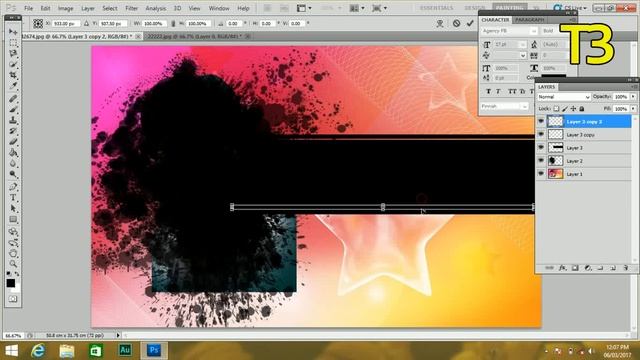Screen dimensions: 640x360
Task: Toggle the All Caps TT button
Action: [x=512, y=91]
